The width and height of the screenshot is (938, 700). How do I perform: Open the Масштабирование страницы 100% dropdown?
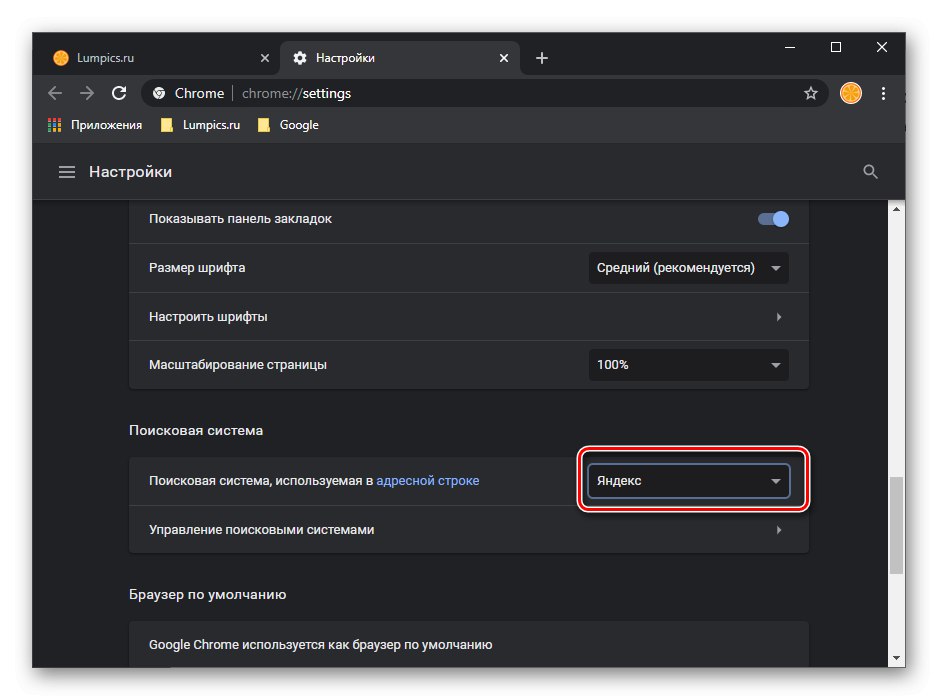(x=689, y=365)
